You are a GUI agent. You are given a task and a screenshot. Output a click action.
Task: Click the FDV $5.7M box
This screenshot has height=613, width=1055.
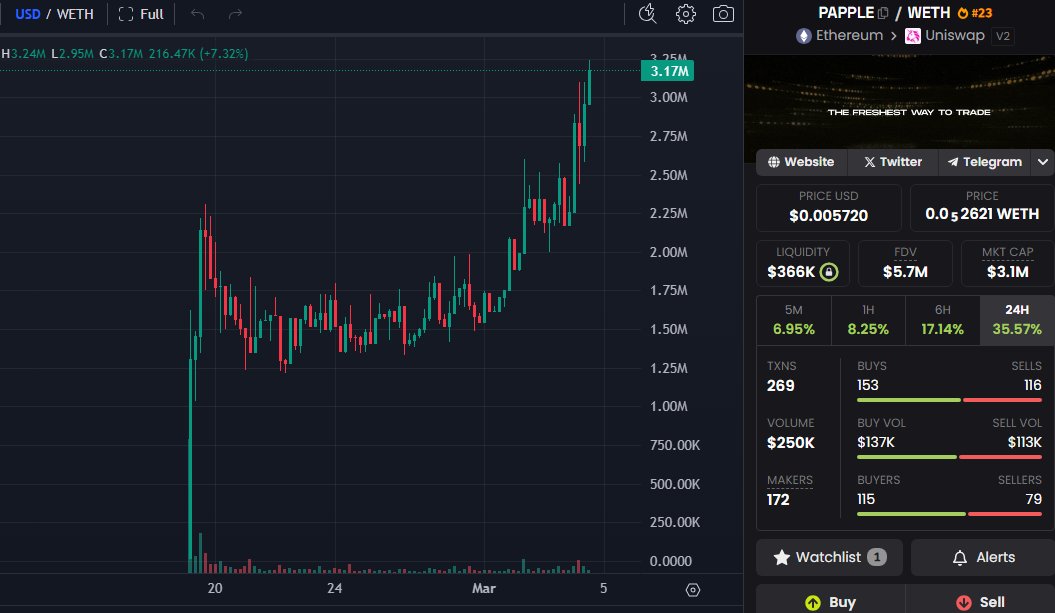pos(905,263)
